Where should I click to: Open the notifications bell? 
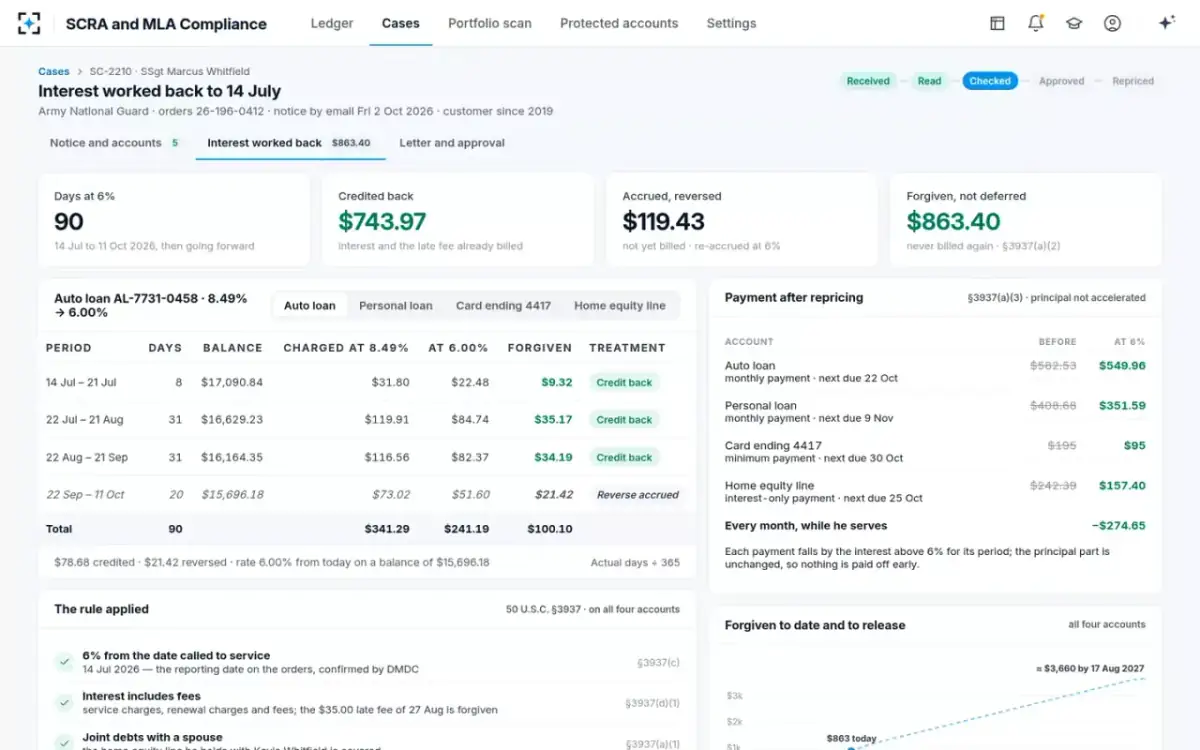click(1036, 23)
